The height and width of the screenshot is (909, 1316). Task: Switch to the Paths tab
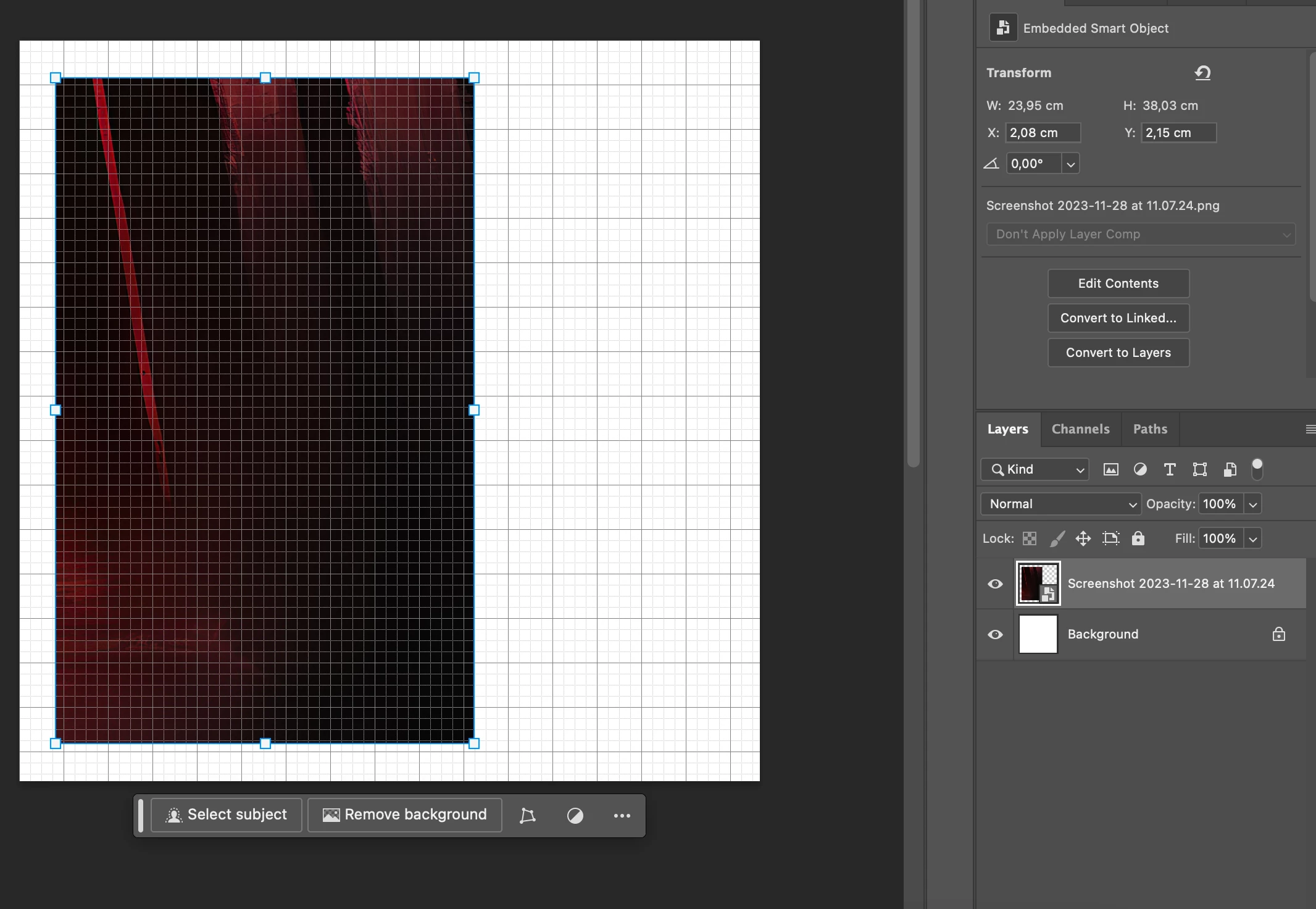click(1149, 429)
